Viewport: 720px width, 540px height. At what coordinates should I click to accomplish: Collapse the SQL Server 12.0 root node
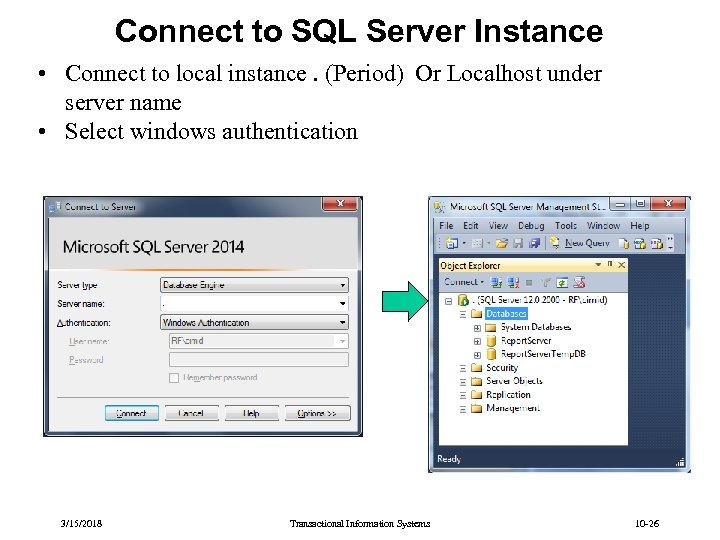[x=449, y=301]
